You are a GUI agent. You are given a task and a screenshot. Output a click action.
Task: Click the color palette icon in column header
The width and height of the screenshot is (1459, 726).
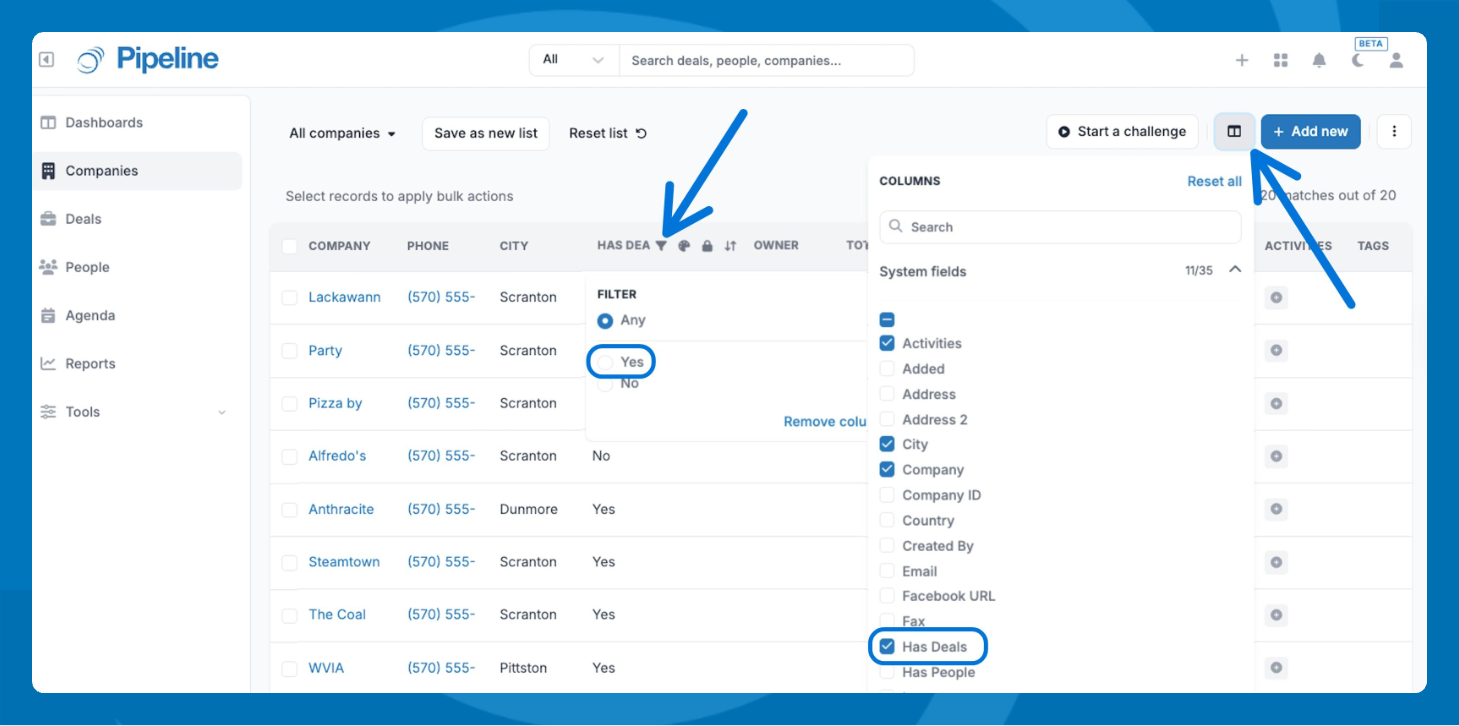pos(684,246)
